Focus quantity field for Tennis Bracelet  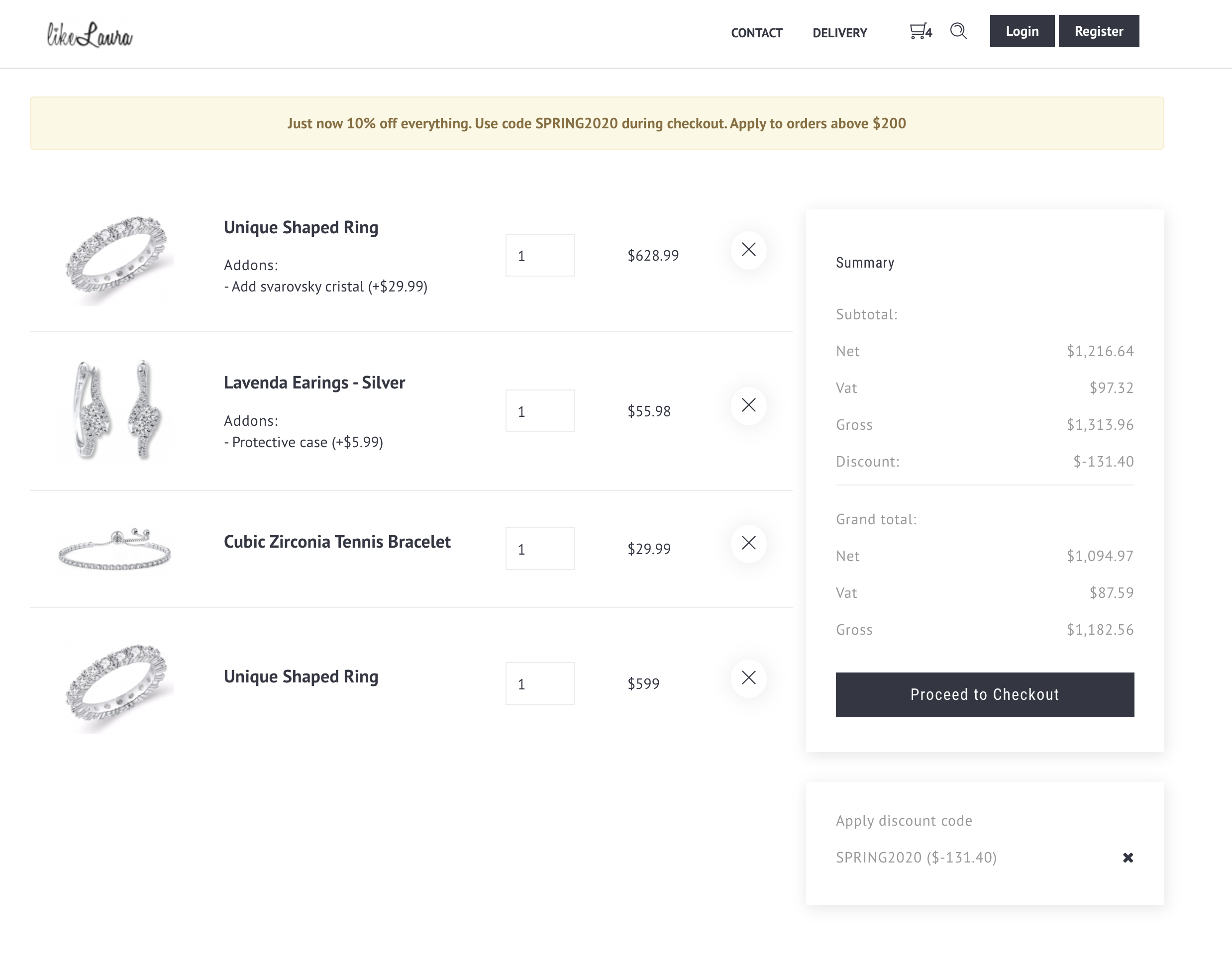[x=540, y=549]
